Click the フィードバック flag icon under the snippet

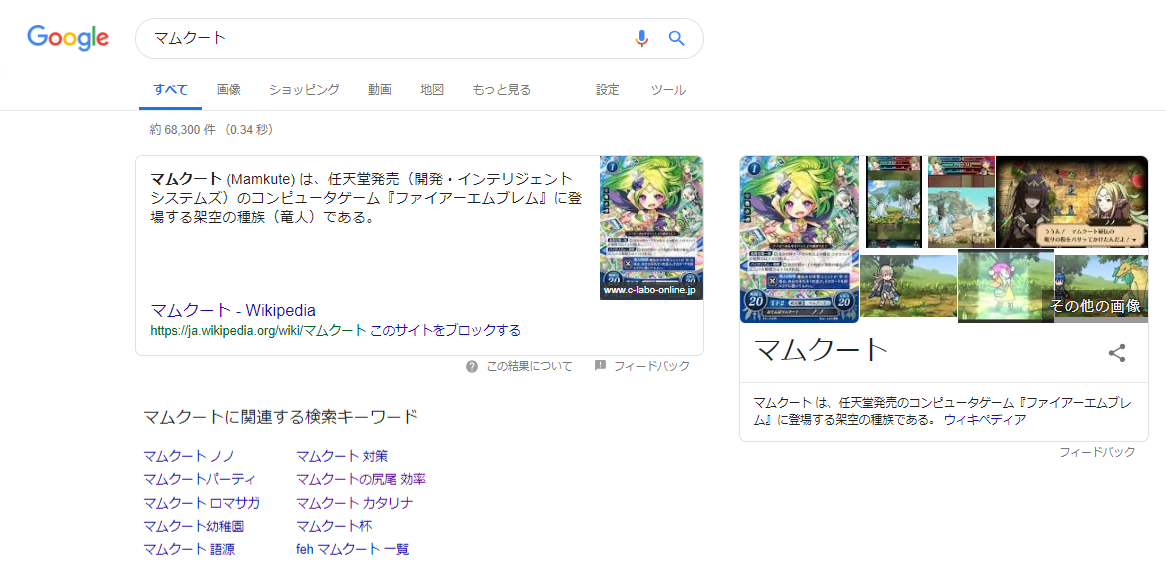click(x=601, y=366)
